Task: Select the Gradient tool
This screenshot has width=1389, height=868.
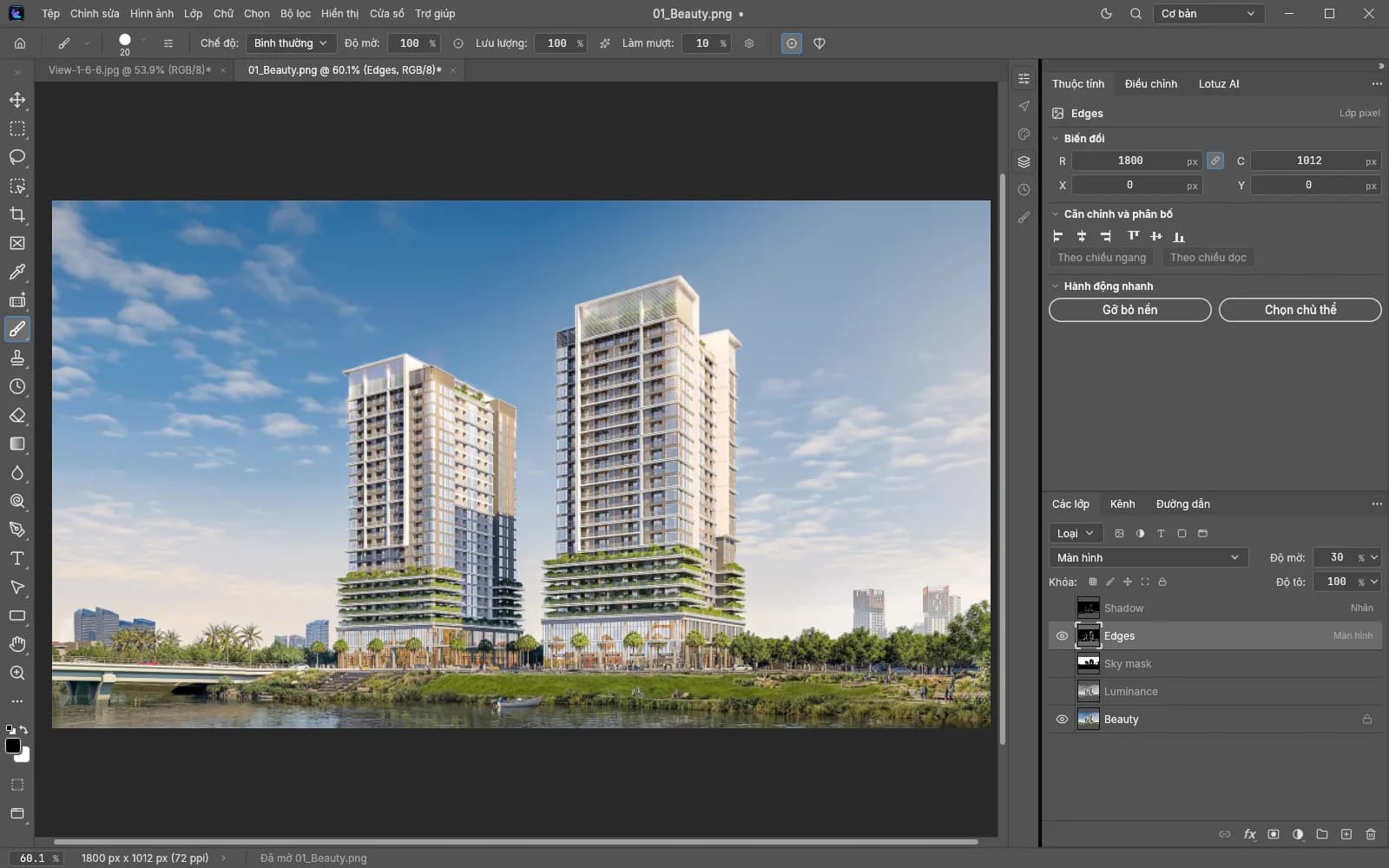Action: (x=17, y=444)
